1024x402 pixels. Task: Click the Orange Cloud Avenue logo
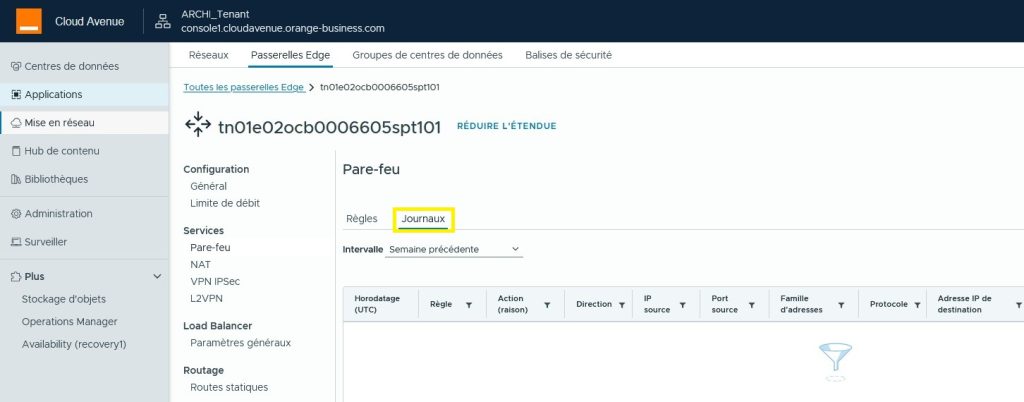[29, 21]
